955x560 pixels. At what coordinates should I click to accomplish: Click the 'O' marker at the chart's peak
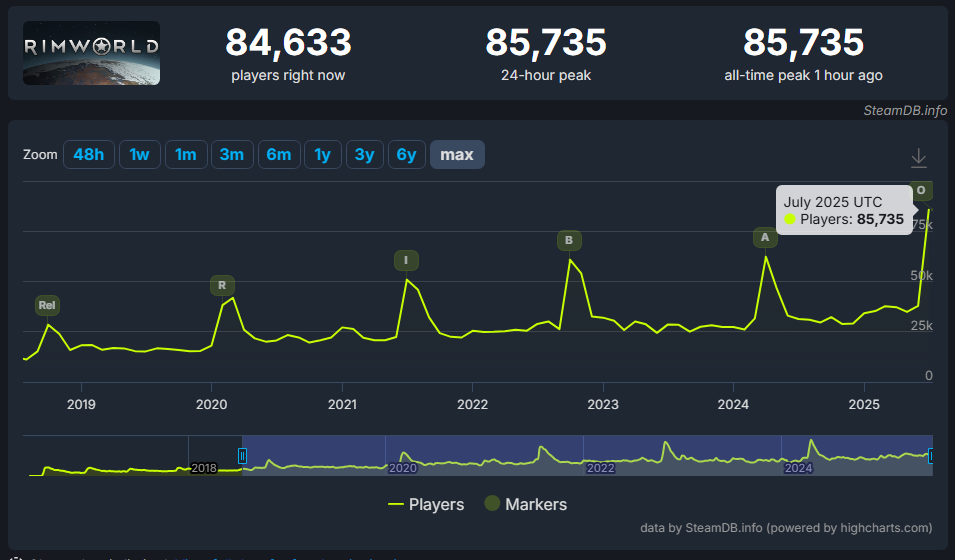[921, 190]
